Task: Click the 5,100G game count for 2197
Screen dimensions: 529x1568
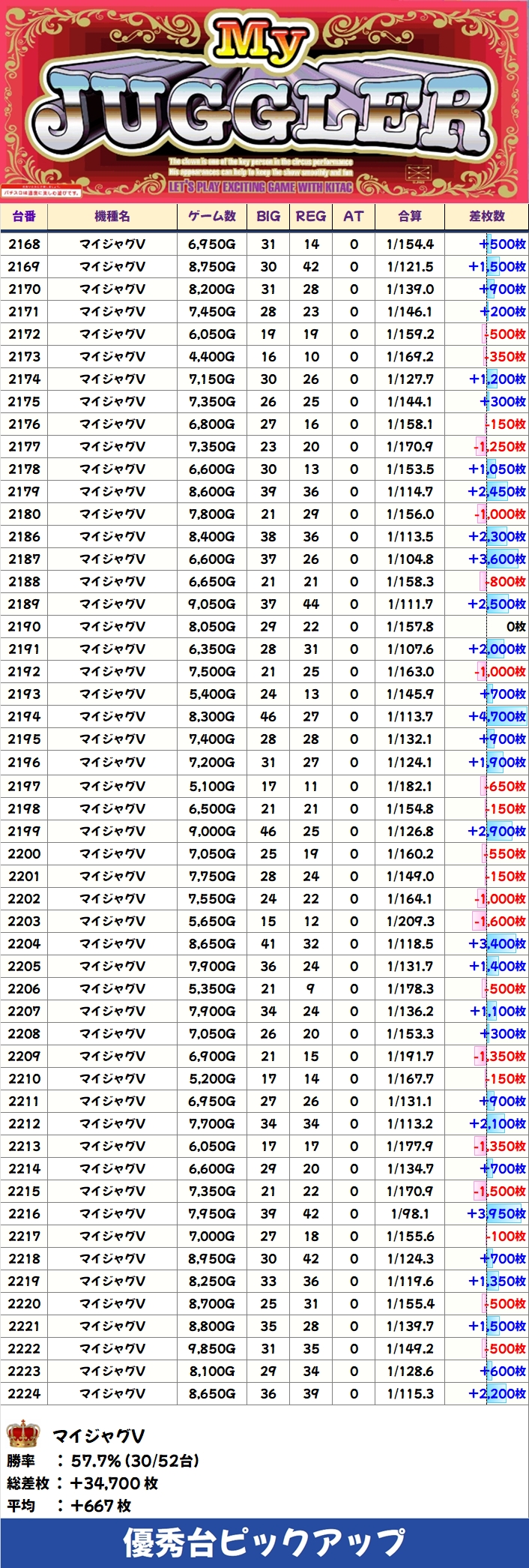Action: point(212,786)
